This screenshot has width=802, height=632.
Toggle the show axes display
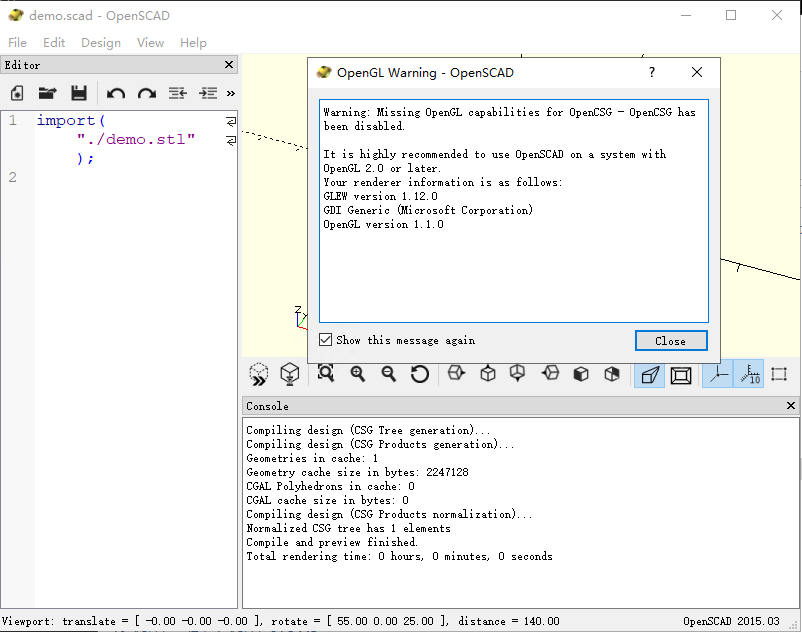coord(717,373)
